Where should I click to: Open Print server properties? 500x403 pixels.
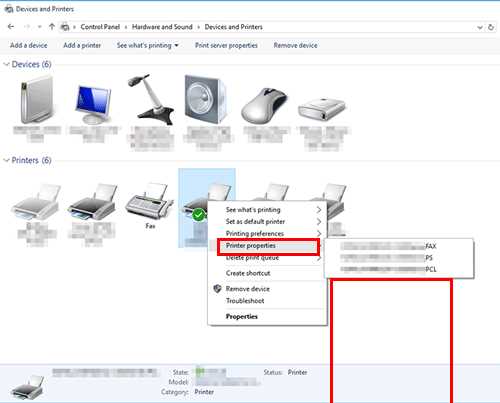(226, 45)
